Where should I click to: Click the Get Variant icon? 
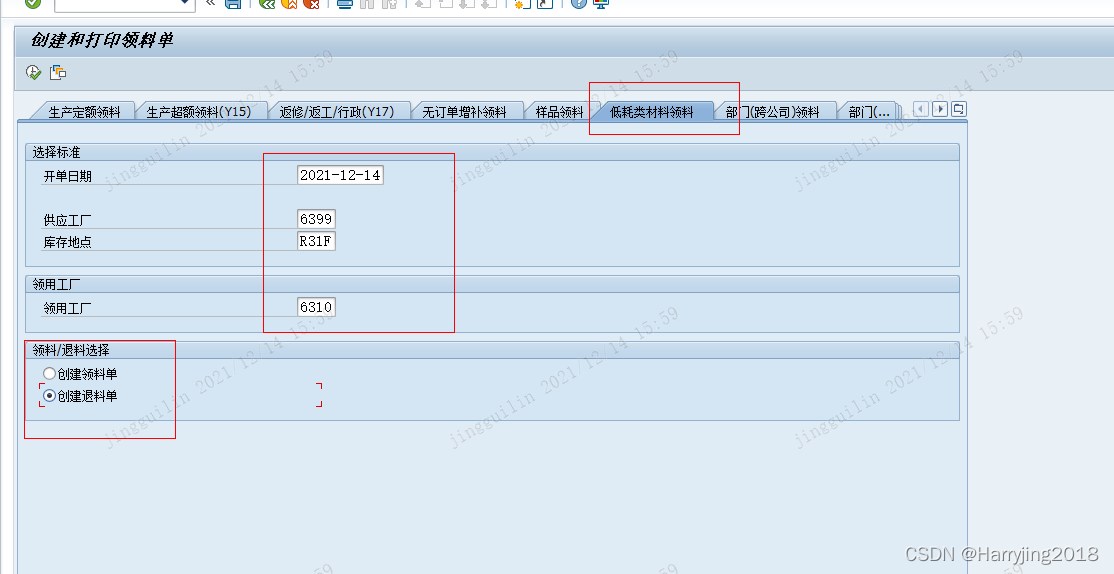tap(58, 72)
